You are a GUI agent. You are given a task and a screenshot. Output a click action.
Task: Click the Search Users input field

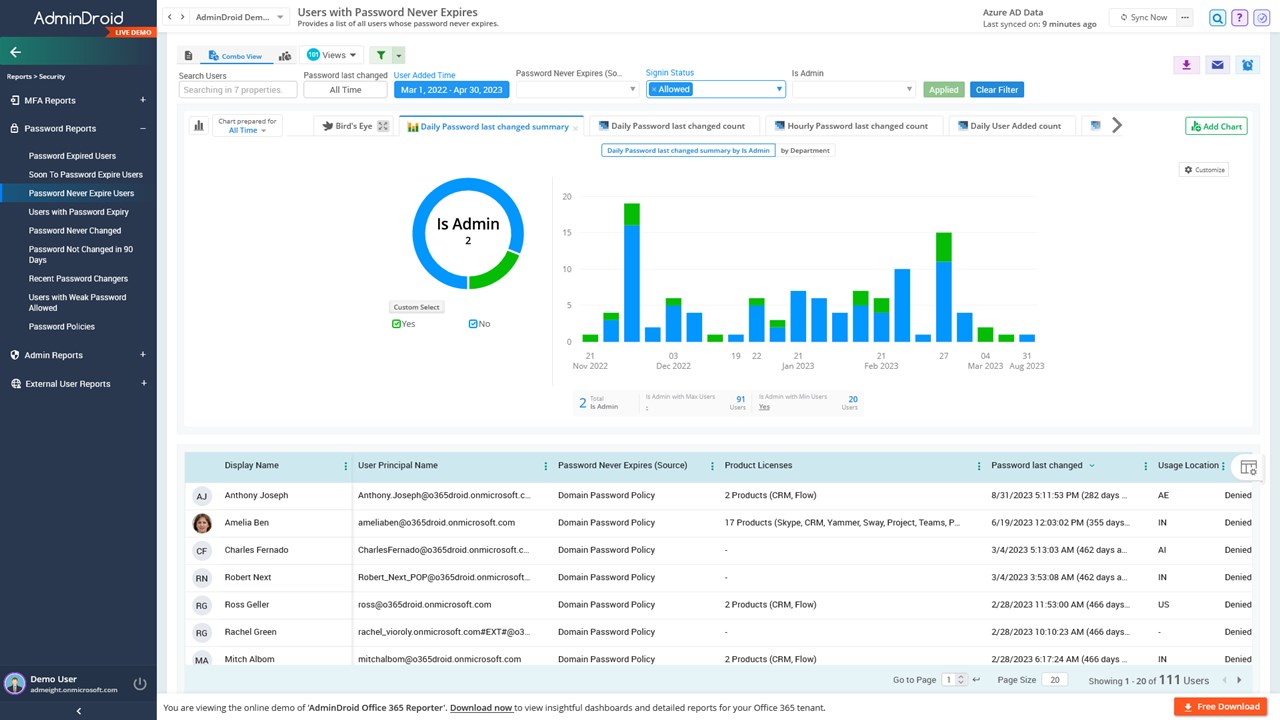pyautogui.click(x=238, y=90)
